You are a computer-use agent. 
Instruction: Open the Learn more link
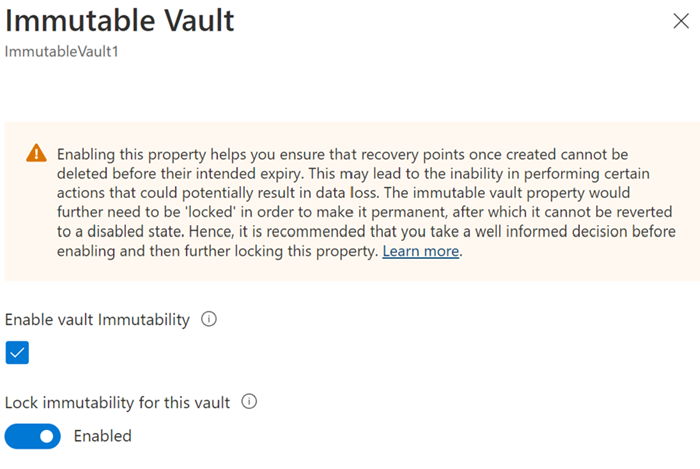point(421,252)
